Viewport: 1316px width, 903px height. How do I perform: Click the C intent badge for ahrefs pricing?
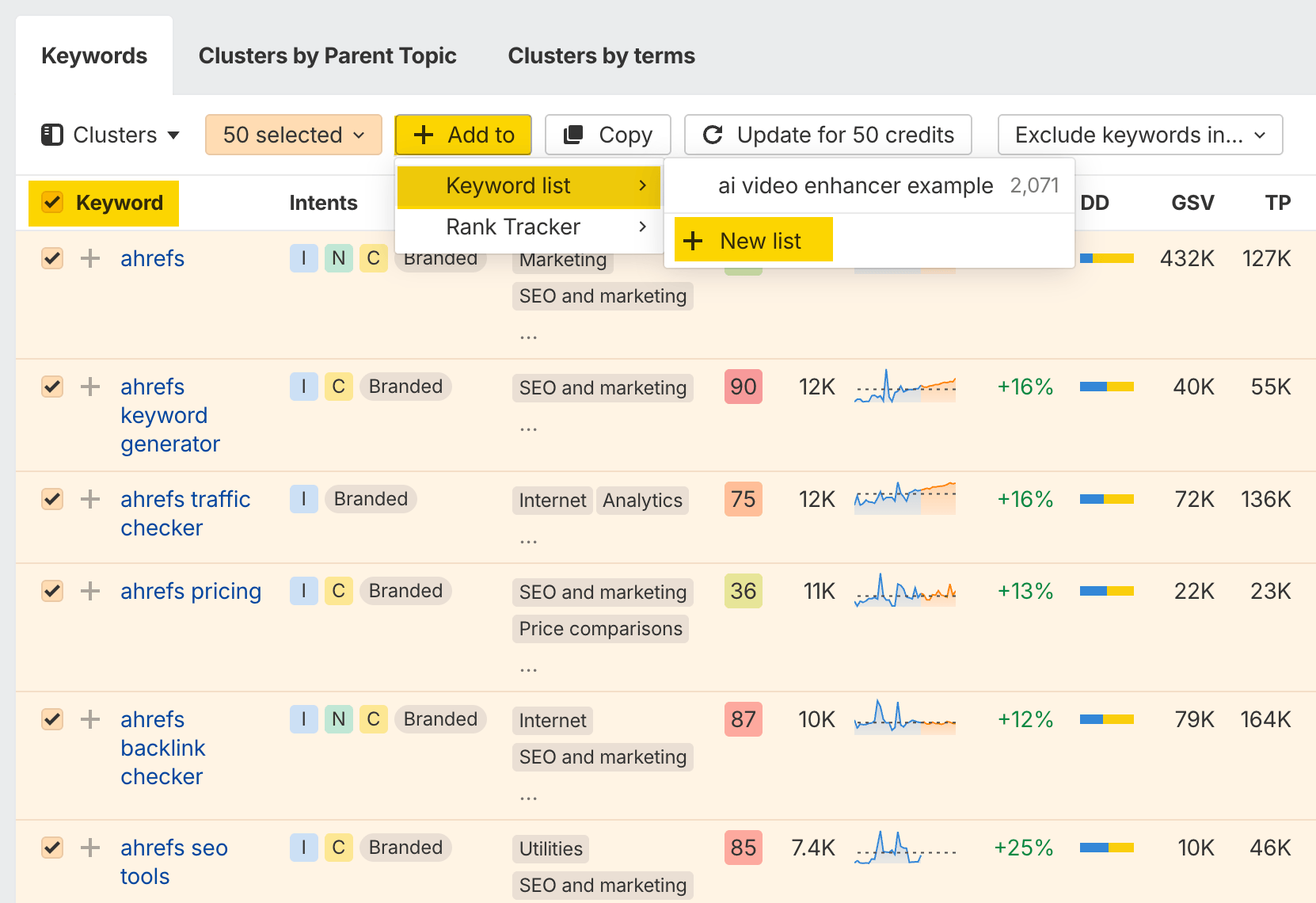click(x=339, y=591)
